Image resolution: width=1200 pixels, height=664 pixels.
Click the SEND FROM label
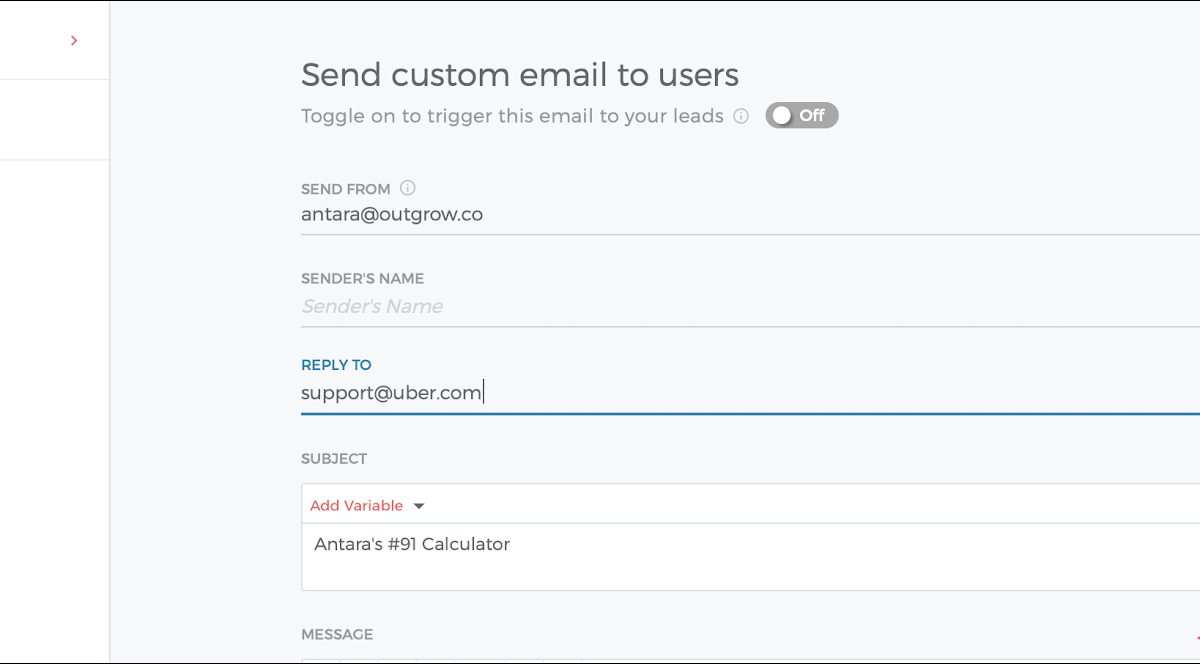coord(345,189)
